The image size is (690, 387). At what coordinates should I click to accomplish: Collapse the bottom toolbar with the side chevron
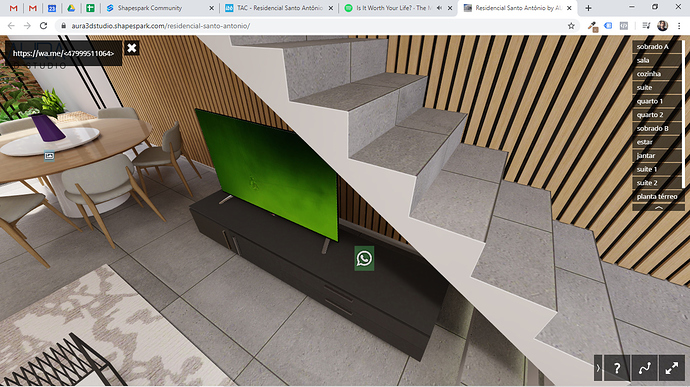(598, 368)
